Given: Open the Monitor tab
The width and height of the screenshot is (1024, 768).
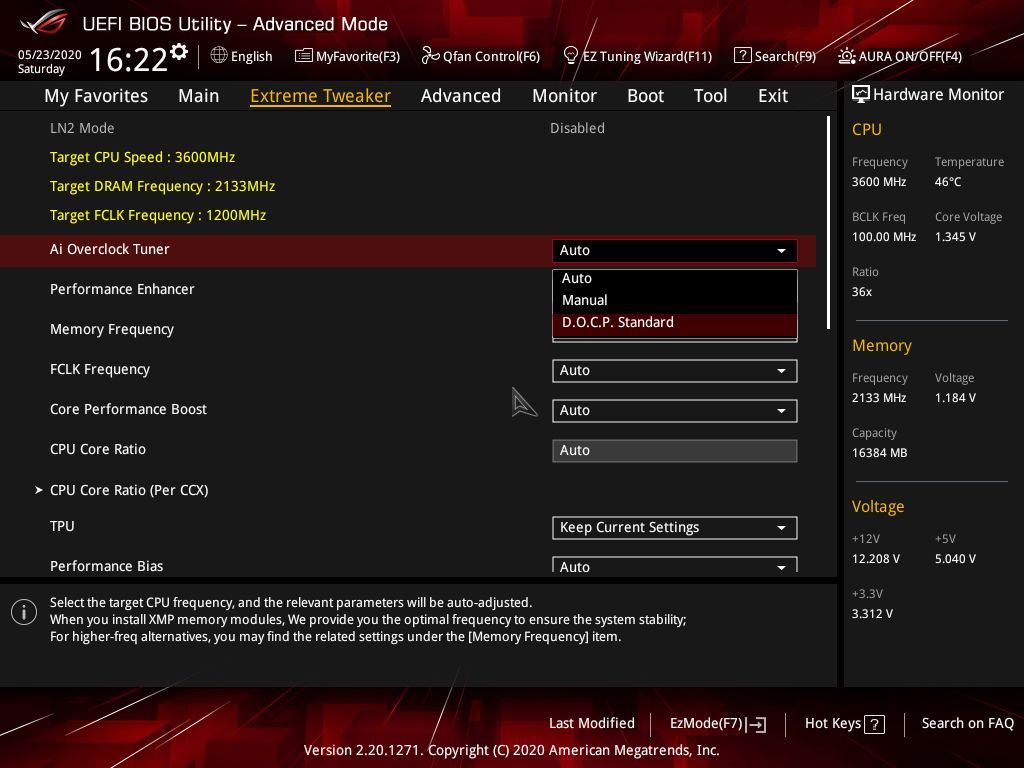Looking at the screenshot, I should point(564,96).
